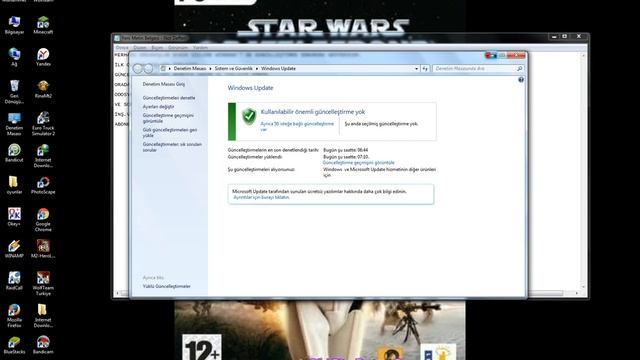This screenshot has width=640, height=360.
Task: Launch PhotoScape from the desktop
Action: point(43,185)
